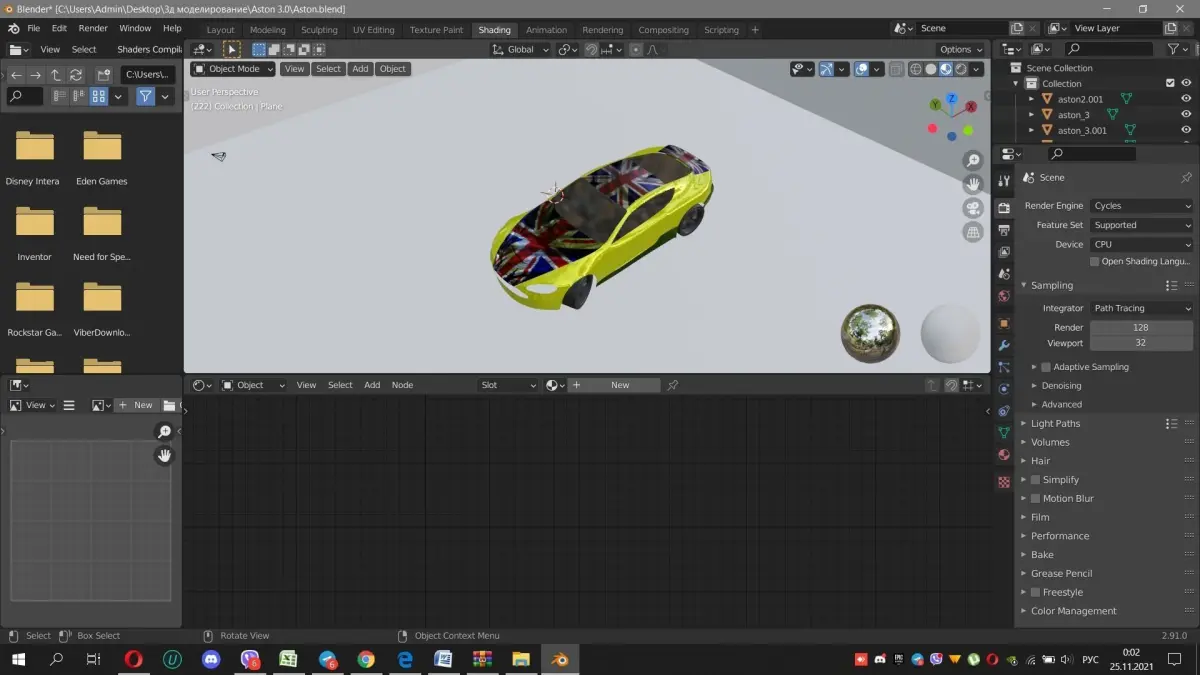The width and height of the screenshot is (1200, 675).
Task: Click the zoom magnifier in 3D viewport
Action: (x=973, y=161)
